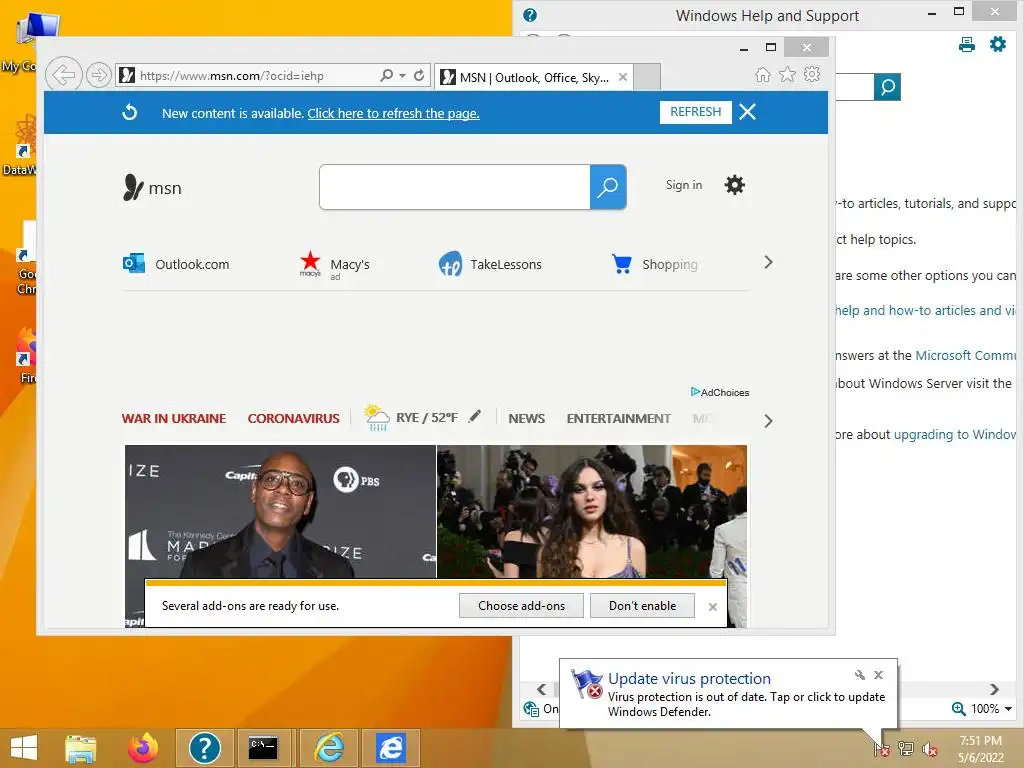Click the circular refresh icon in blue banner
Image resolution: width=1024 pixels, height=768 pixels.
coord(130,112)
